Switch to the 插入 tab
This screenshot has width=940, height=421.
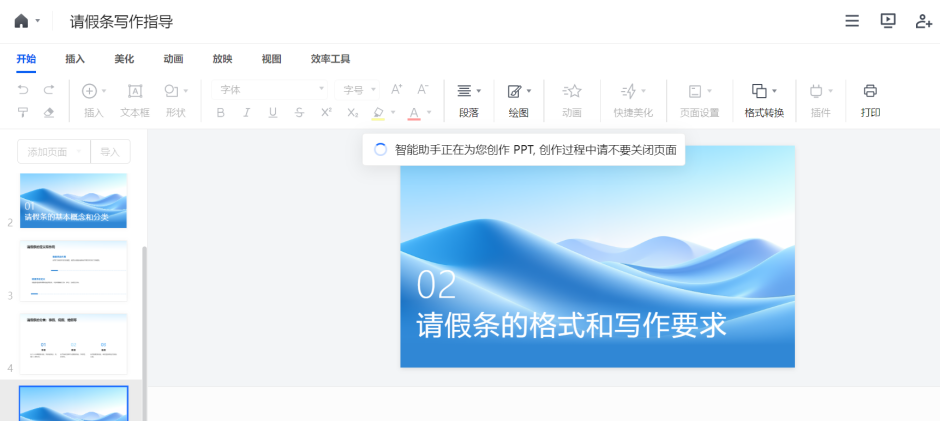75,59
